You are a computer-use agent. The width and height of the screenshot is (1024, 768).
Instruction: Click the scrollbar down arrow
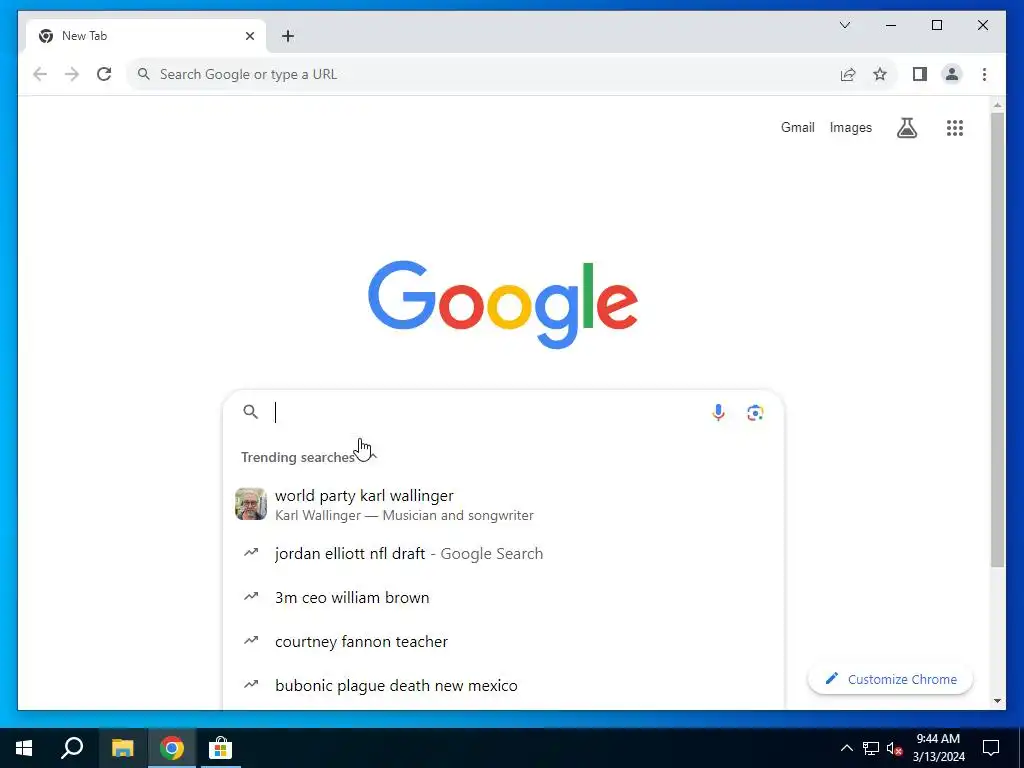coord(997,701)
